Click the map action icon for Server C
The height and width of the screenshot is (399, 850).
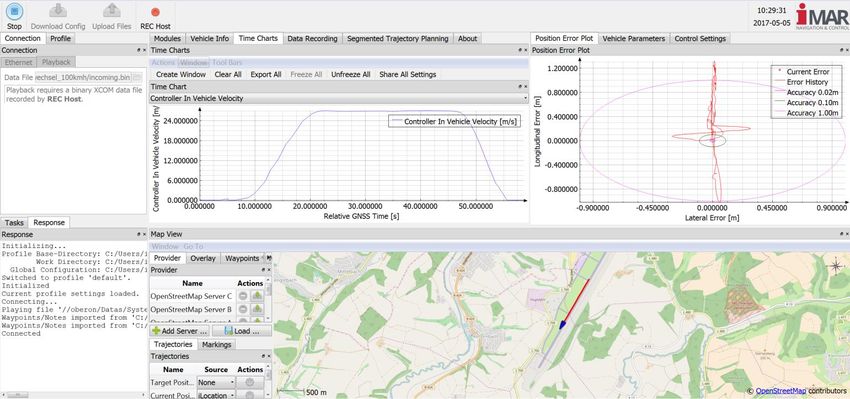tap(257, 296)
